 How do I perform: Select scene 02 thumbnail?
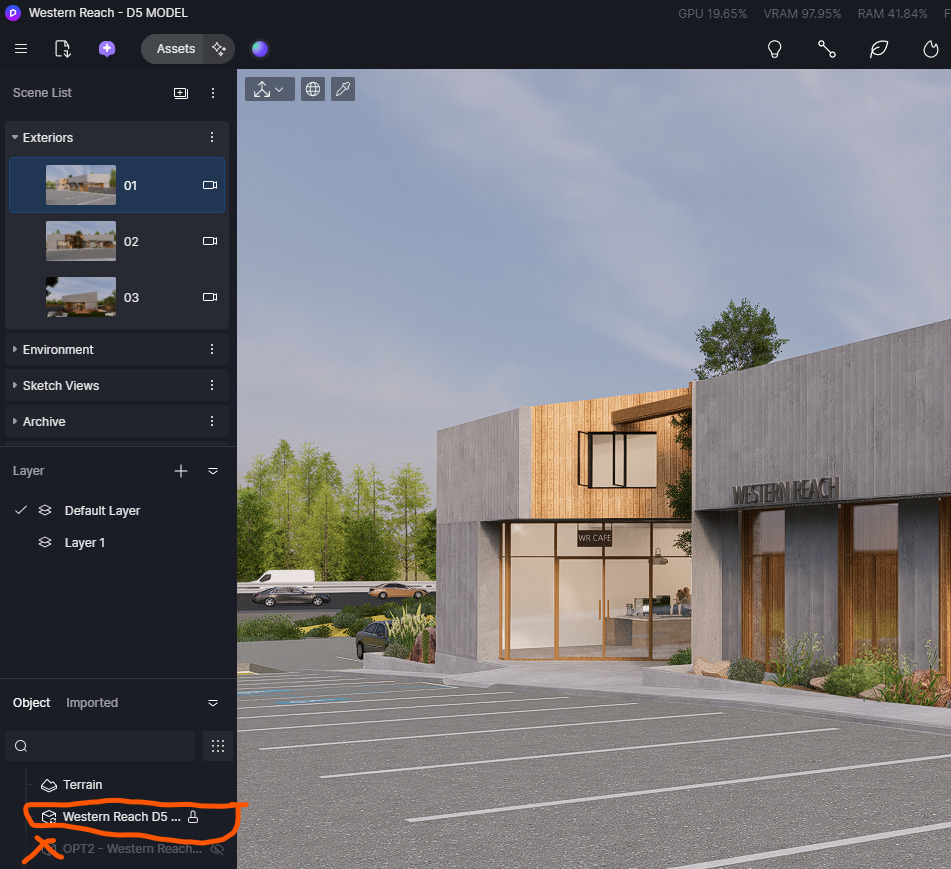(x=81, y=241)
